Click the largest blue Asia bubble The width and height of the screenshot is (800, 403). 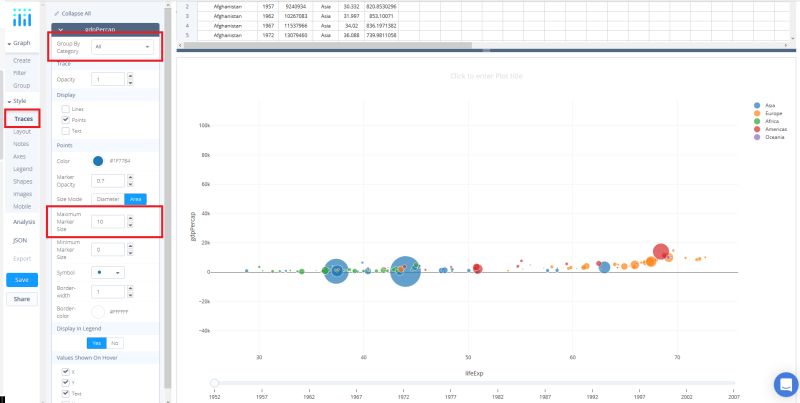click(405, 271)
